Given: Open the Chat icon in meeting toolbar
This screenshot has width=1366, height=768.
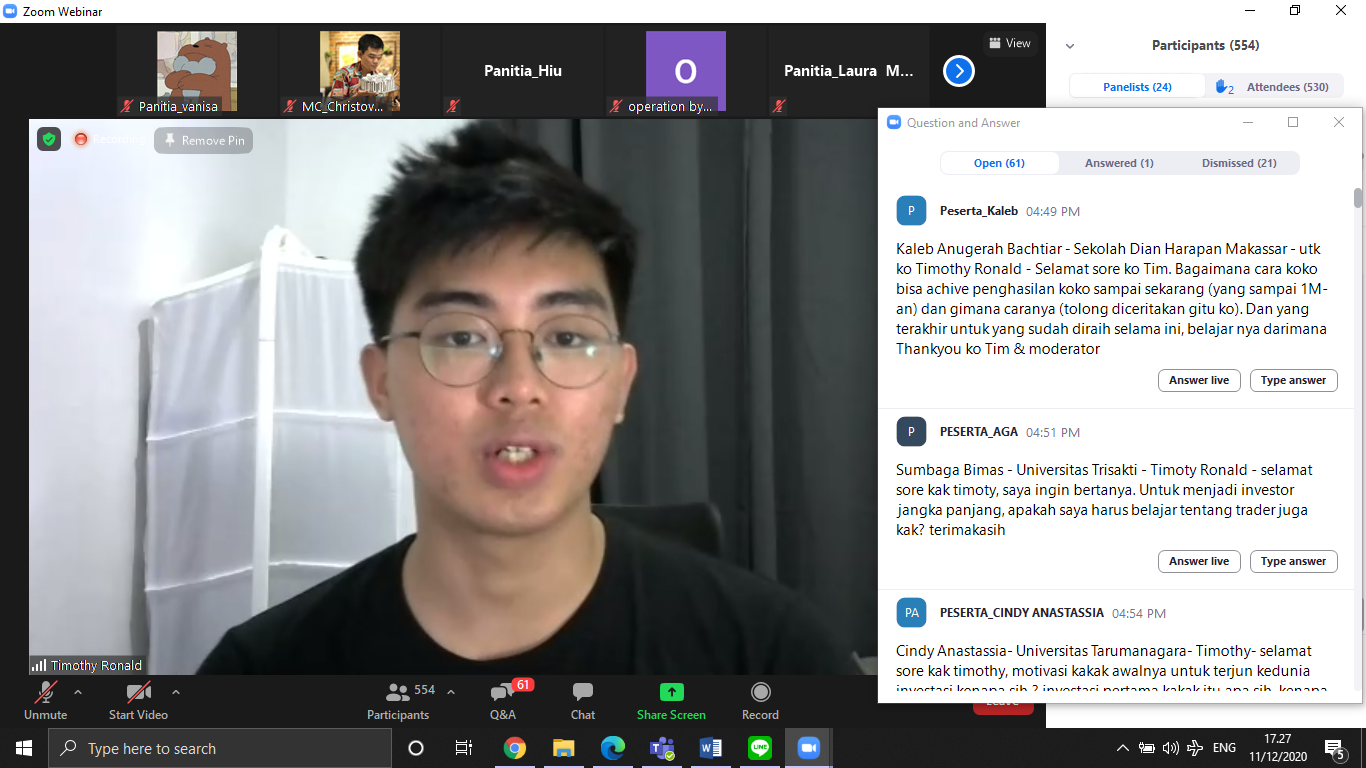Looking at the screenshot, I should click(583, 692).
